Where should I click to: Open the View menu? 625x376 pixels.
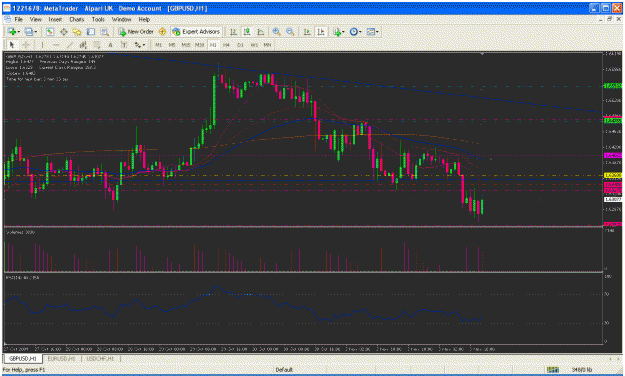(35, 19)
